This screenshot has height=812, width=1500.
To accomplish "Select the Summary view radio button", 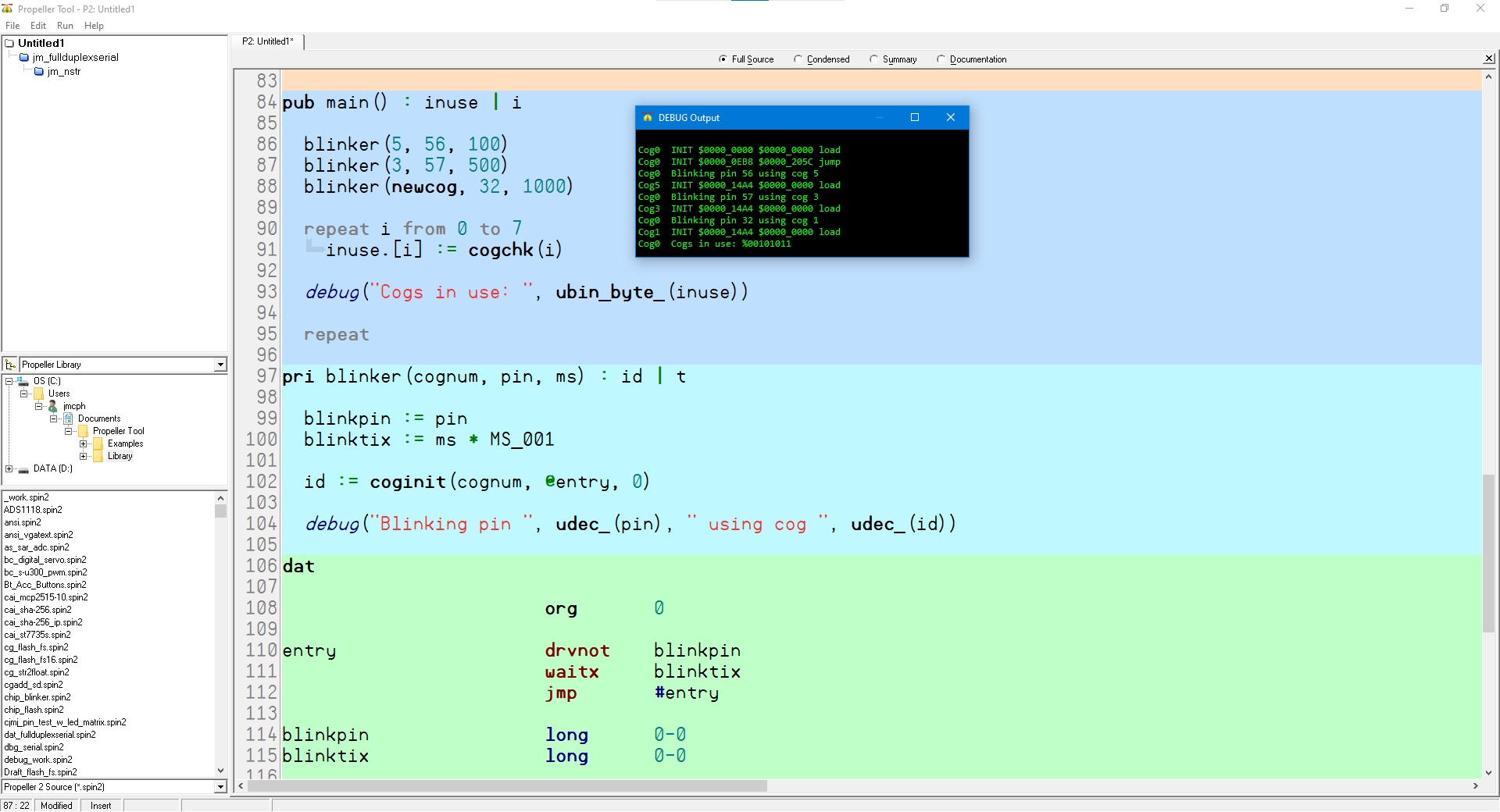I will click(x=873, y=59).
